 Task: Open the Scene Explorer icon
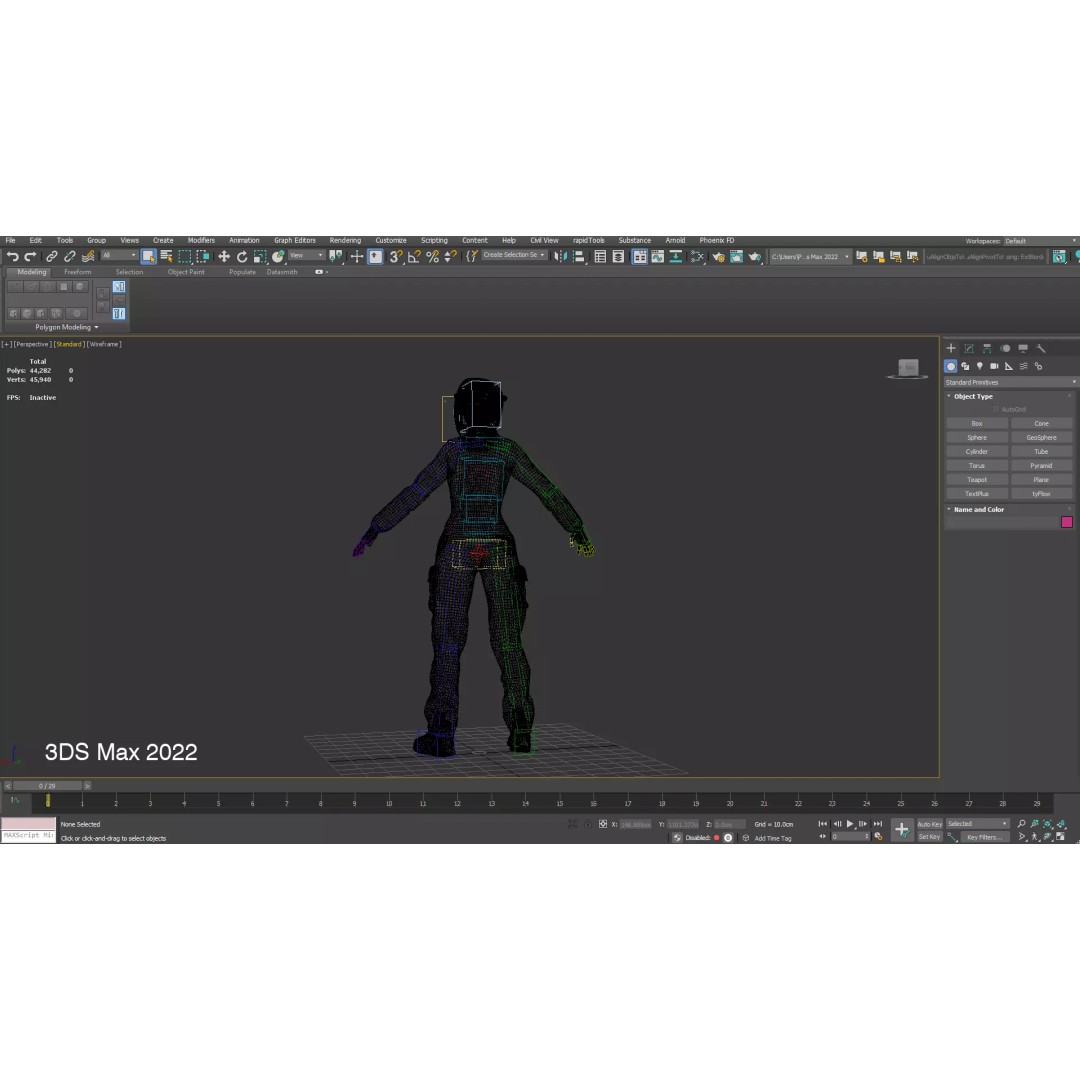601,257
